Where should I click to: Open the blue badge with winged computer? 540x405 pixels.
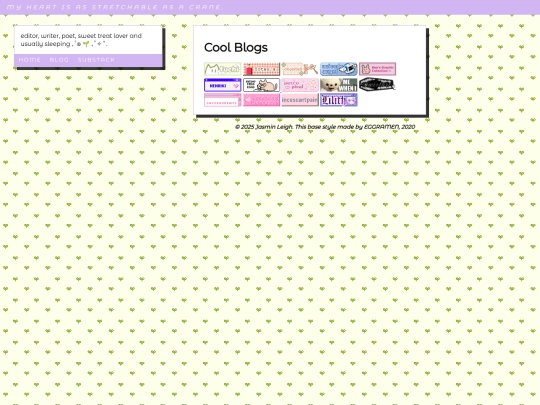(x=339, y=69)
